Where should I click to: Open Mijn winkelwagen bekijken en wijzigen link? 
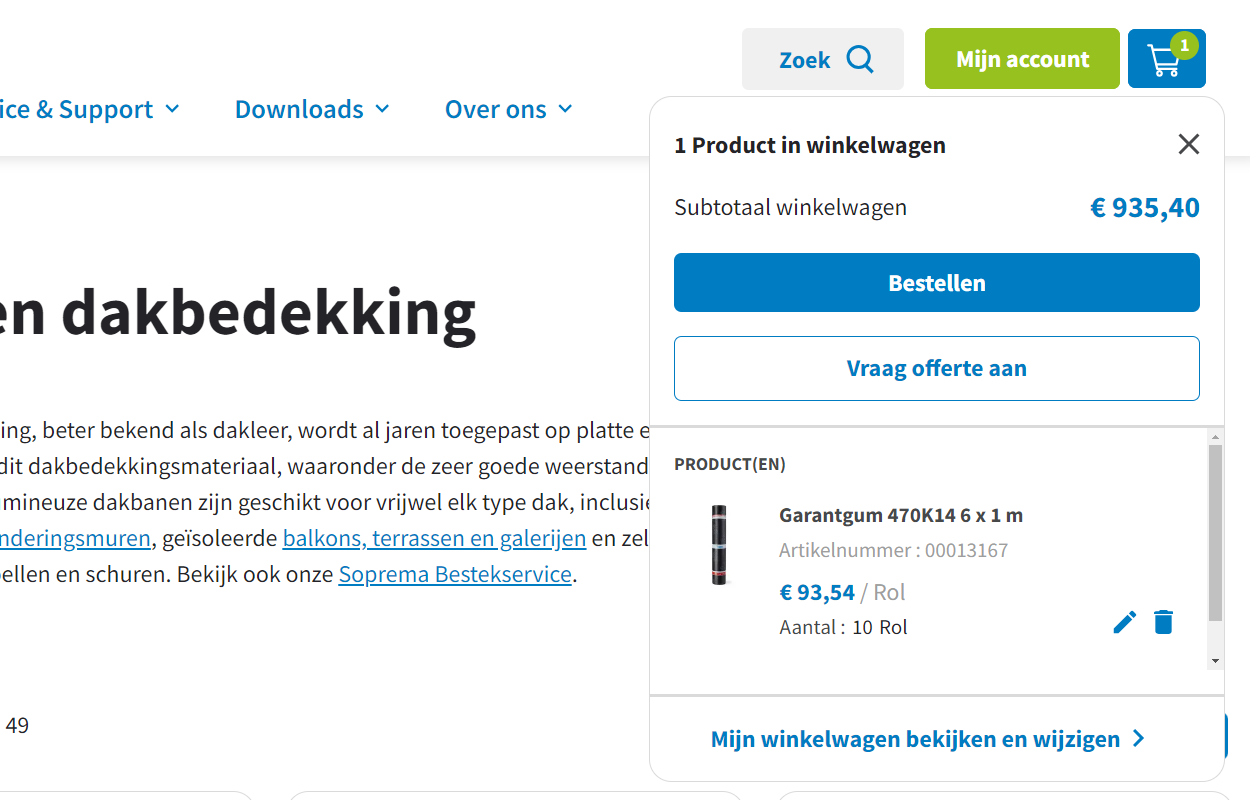coord(915,739)
